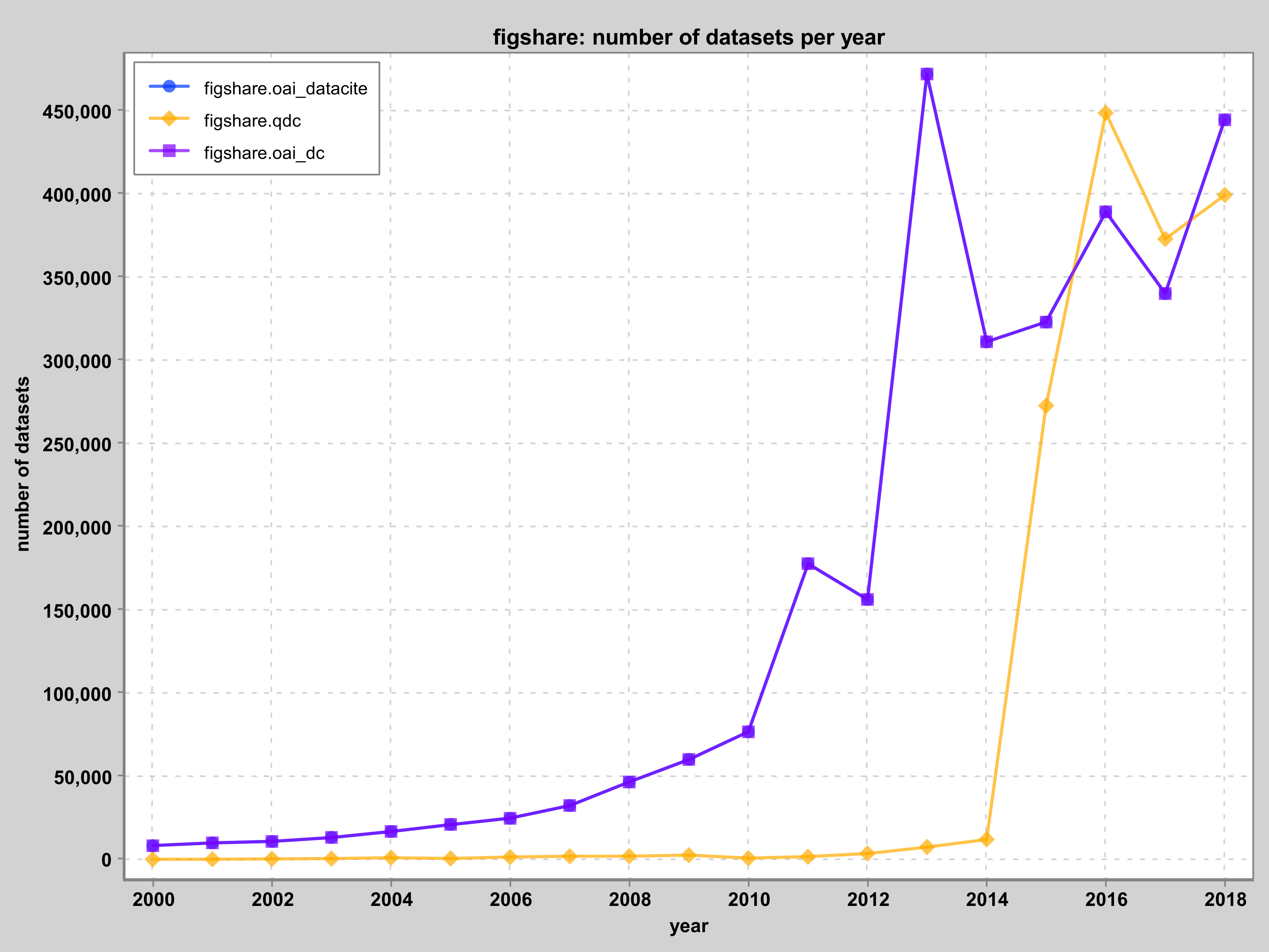The image size is (1269, 952).
Task: Click the 2010 x-axis tick label
Action: 749,899
